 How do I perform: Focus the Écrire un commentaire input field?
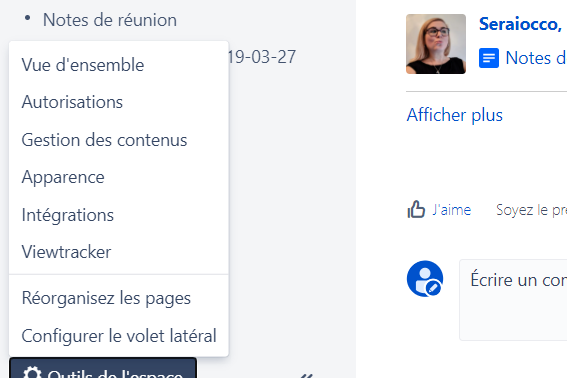(x=513, y=300)
